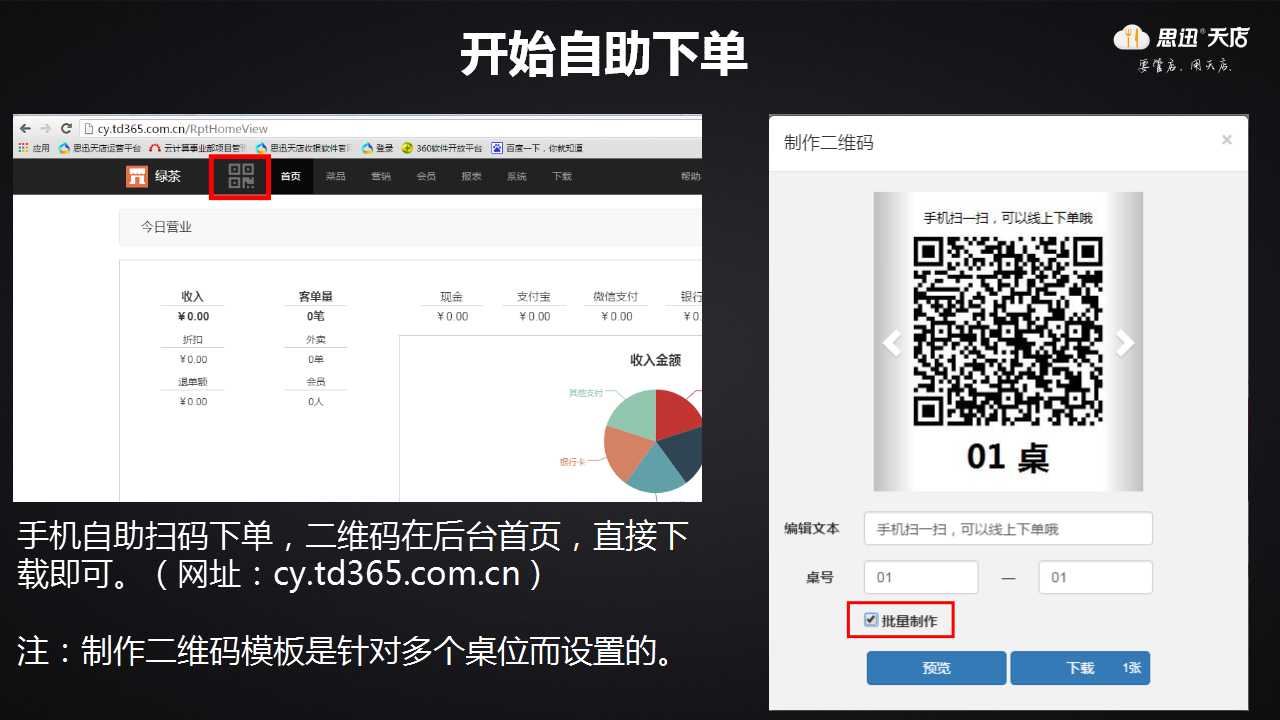This screenshot has height=720, width=1280.
Task: Click the 会员 0人 statistic label
Action: tap(316, 382)
